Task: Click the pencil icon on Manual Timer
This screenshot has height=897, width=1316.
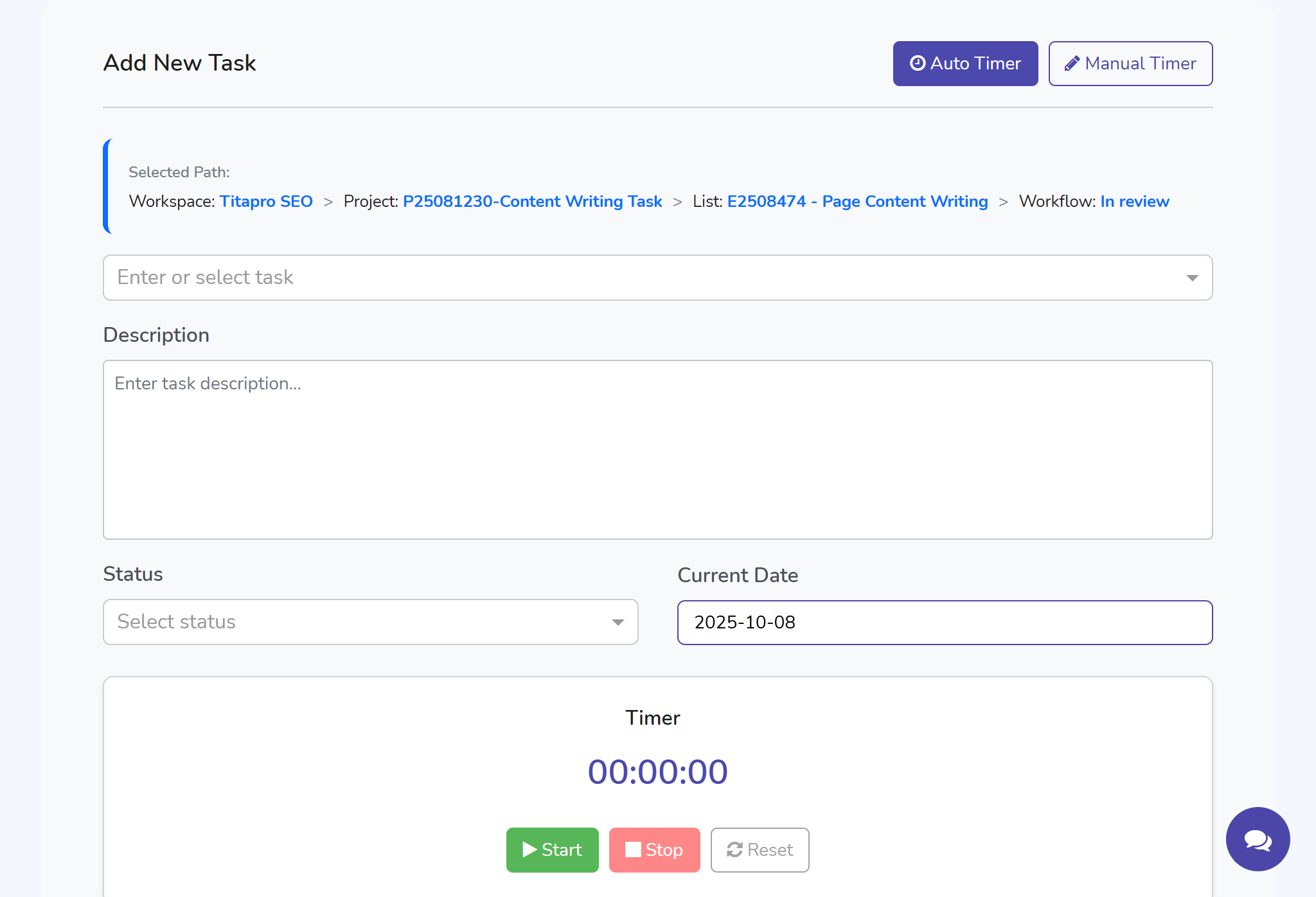Action: point(1072,64)
